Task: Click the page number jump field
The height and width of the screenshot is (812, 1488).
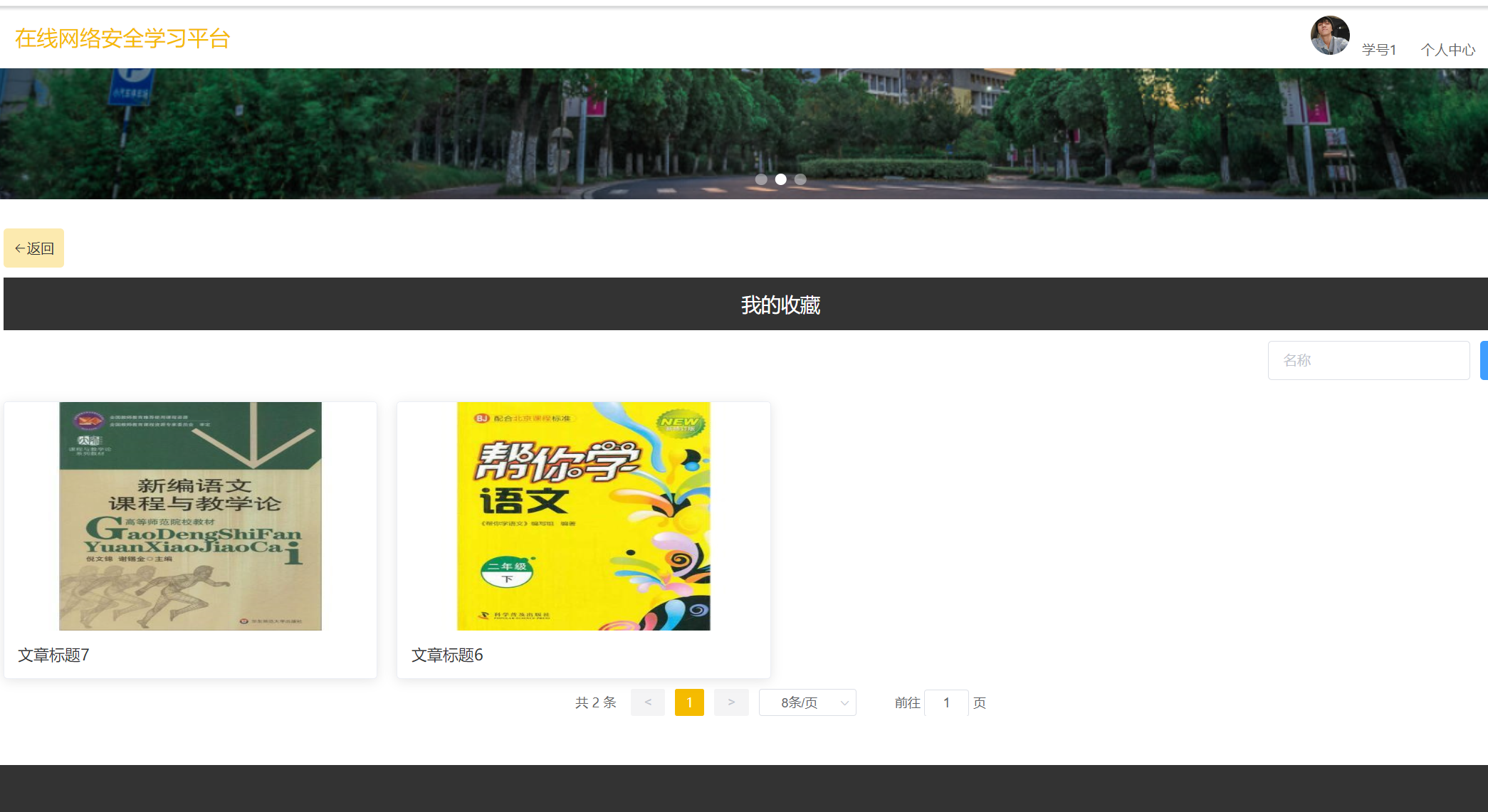Action: [x=946, y=702]
